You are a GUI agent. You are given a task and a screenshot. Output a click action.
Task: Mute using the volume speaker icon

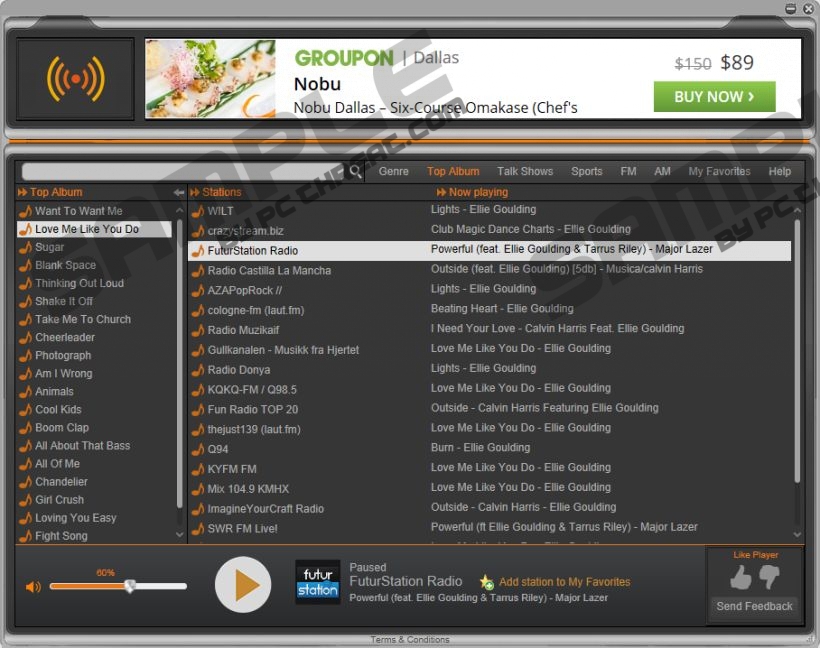[x=33, y=587]
